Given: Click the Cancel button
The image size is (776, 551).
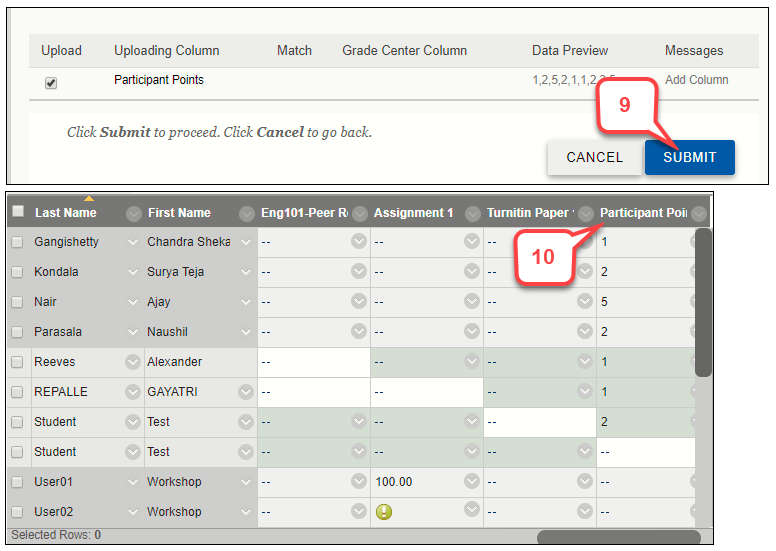Looking at the screenshot, I should pyautogui.click(x=594, y=157).
